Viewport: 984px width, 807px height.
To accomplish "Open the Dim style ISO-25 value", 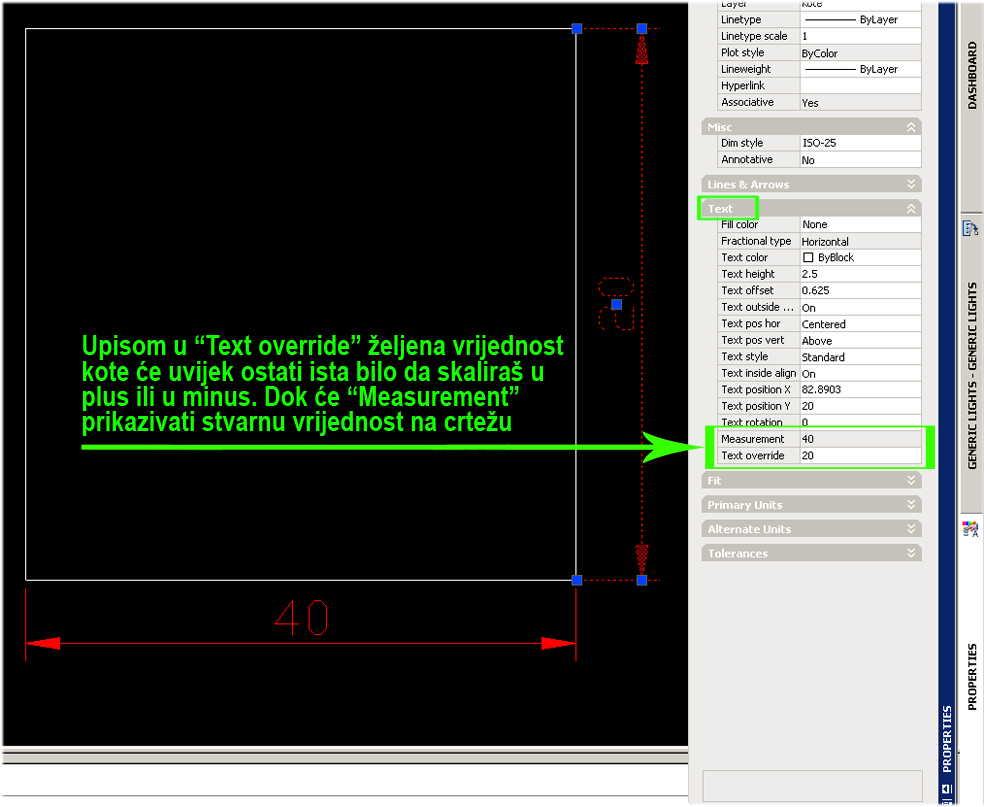I will click(860, 143).
